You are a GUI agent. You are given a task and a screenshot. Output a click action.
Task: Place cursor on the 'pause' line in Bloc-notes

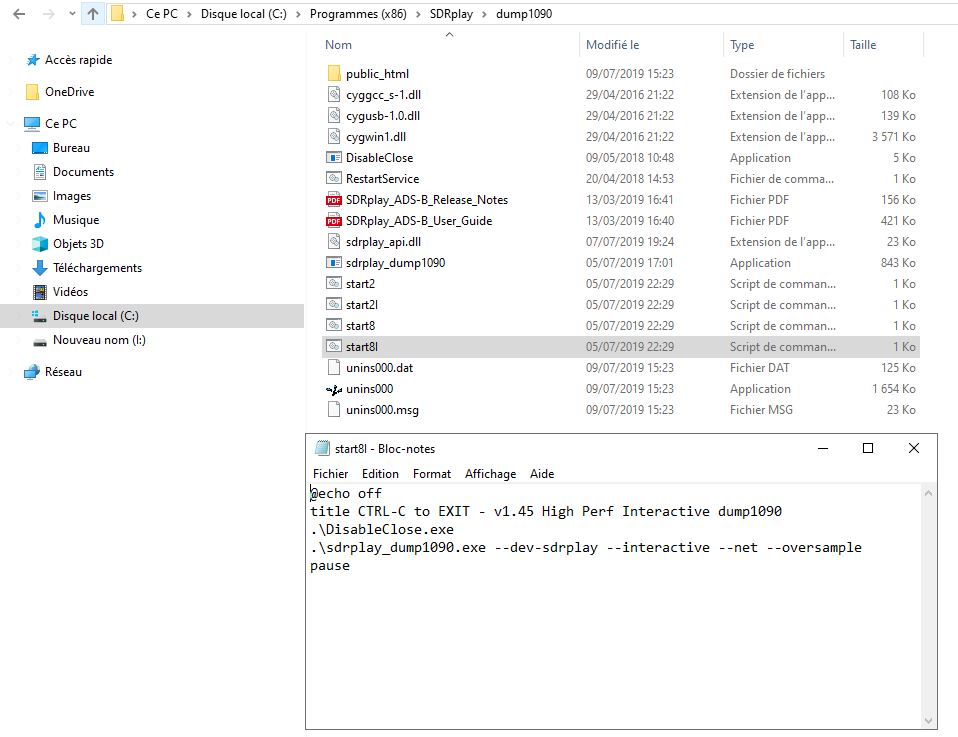[x=330, y=566]
